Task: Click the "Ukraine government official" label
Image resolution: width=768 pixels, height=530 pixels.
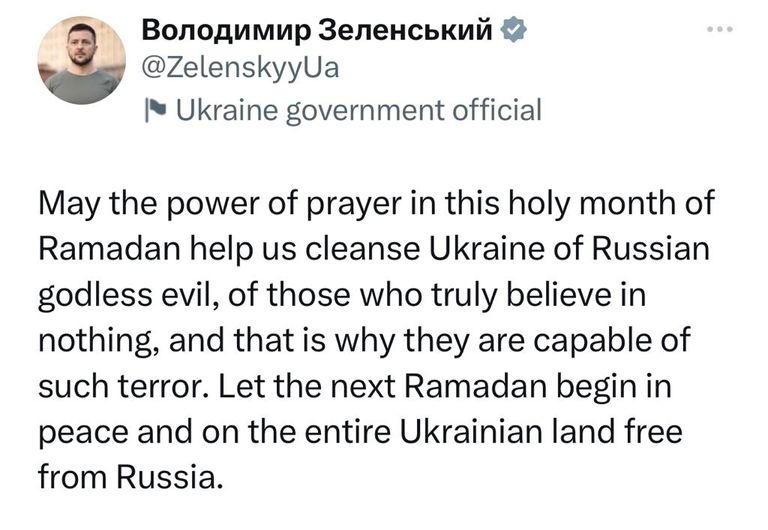Action: click(x=356, y=109)
